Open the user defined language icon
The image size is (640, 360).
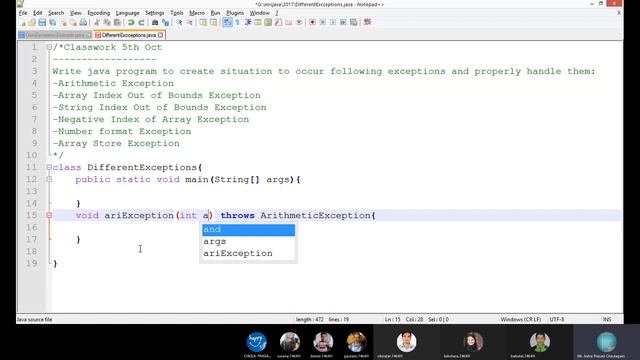[258, 22]
